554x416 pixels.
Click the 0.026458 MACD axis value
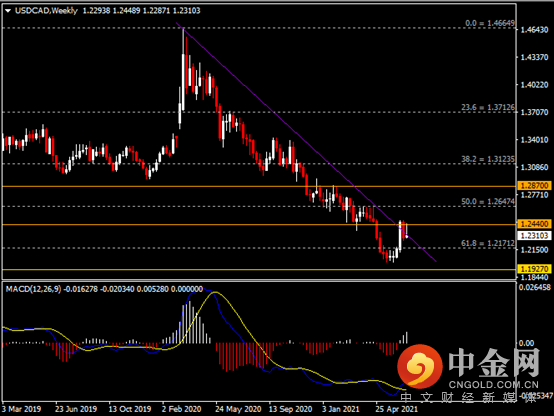pyautogui.click(x=535, y=287)
